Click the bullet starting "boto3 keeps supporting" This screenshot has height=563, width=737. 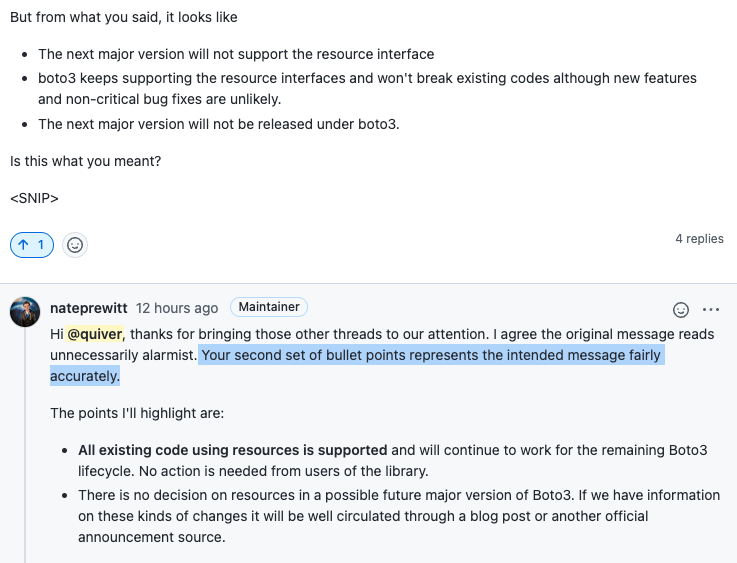tap(367, 88)
